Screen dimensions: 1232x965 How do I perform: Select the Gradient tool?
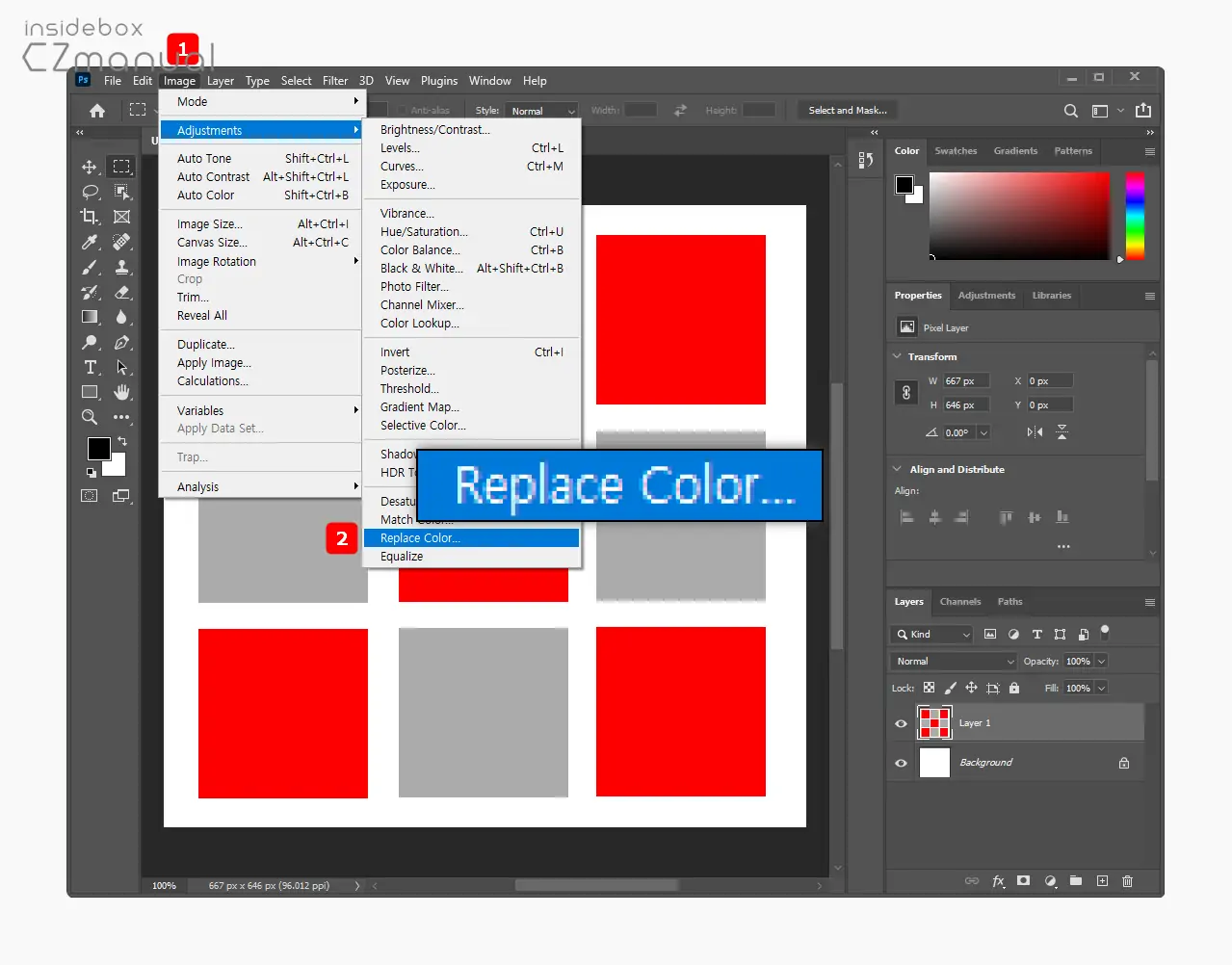click(90, 317)
